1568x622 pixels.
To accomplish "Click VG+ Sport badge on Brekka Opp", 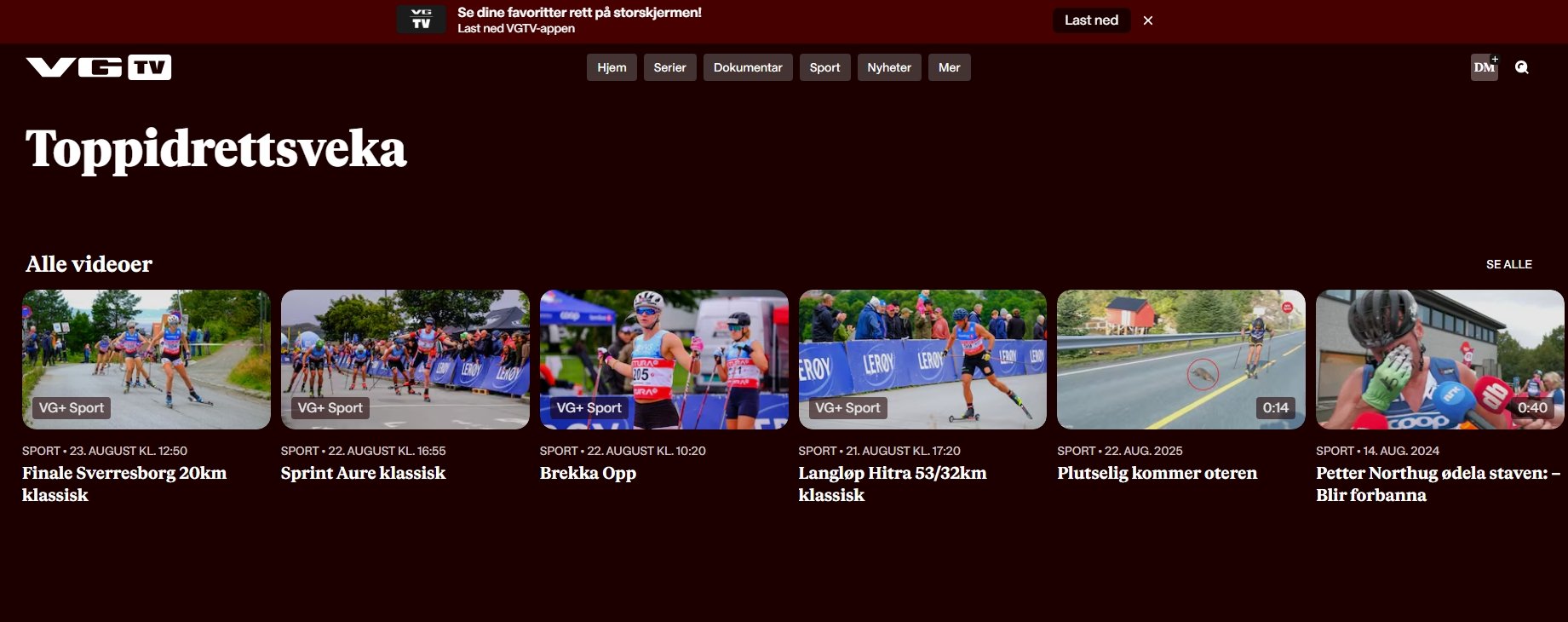I will coord(589,408).
